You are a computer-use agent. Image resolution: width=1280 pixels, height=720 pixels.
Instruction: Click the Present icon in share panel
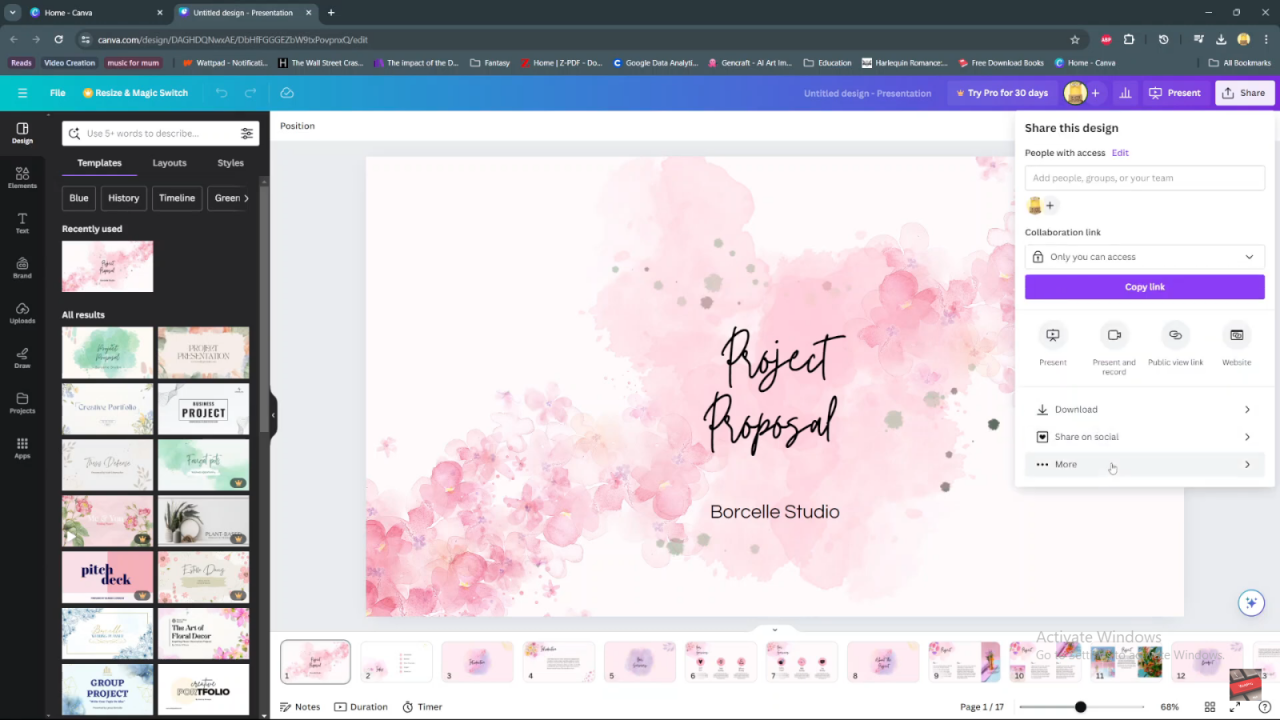pos(1052,335)
